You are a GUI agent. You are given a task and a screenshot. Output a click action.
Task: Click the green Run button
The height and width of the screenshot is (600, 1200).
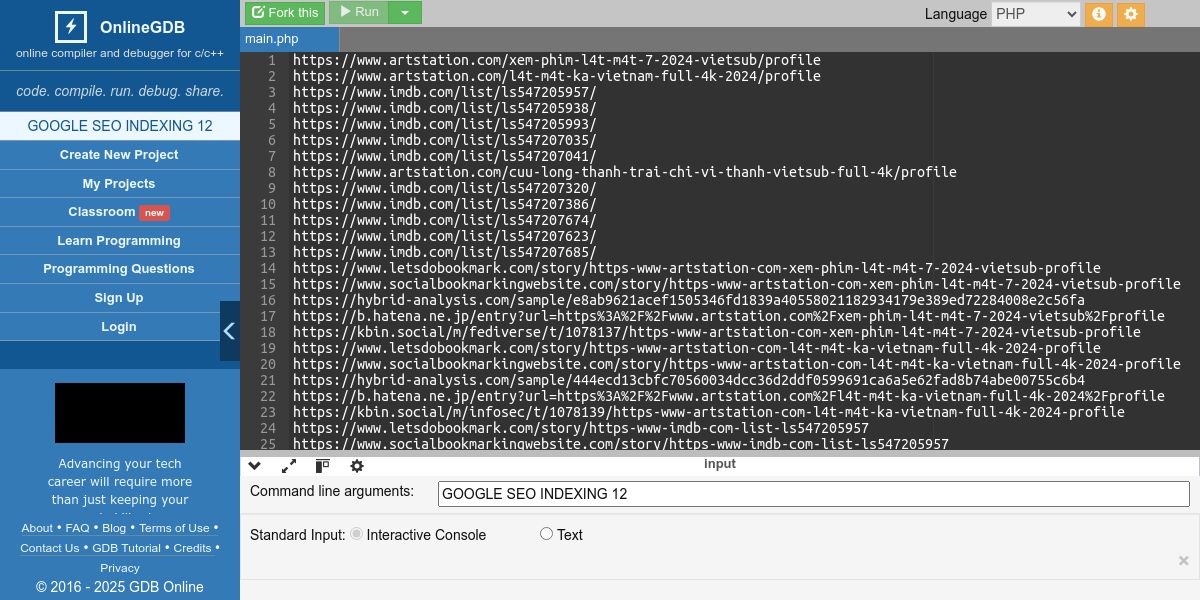click(358, 13)
